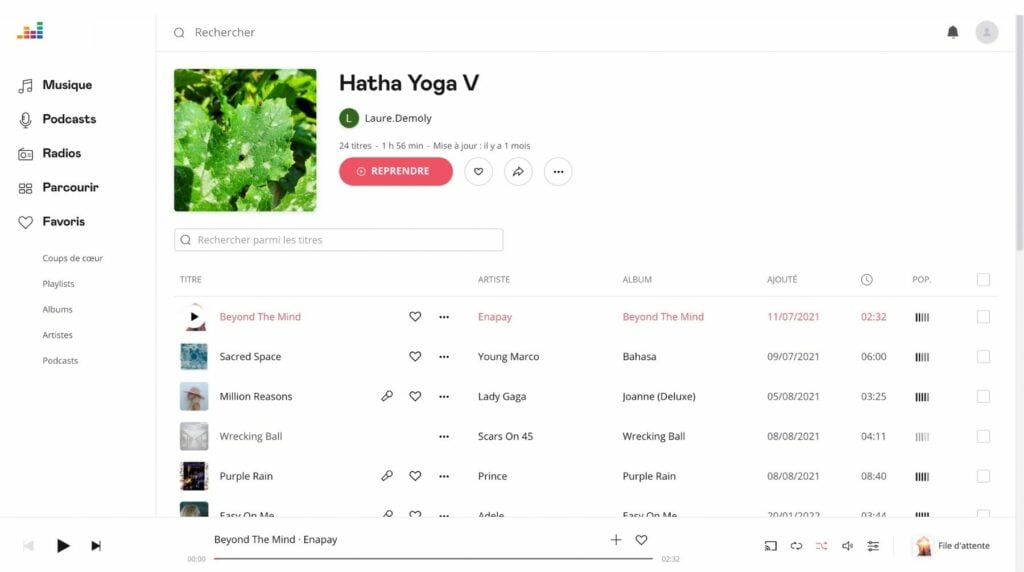This screenshot has width=1024, height=572.
Task: Check the Wrecking Ball row checkbox
Action: tap(983, 436)
